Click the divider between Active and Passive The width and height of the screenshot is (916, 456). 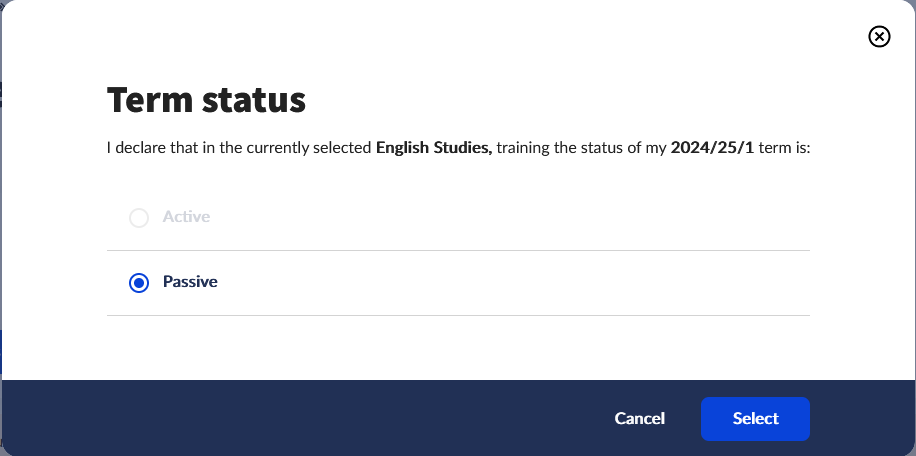point(458,250)
